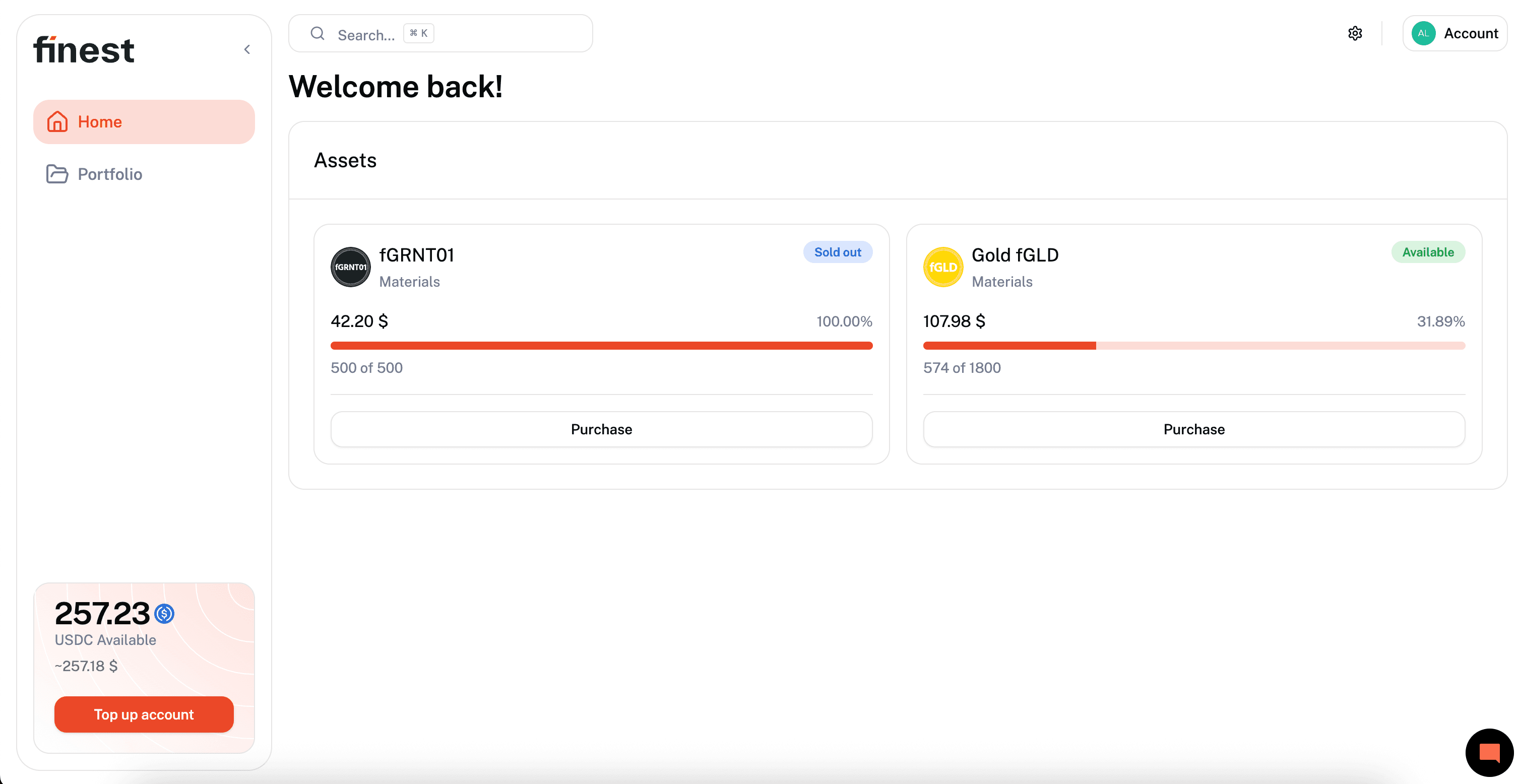
Task: Go to the Portfolio section
Action: 109,174
